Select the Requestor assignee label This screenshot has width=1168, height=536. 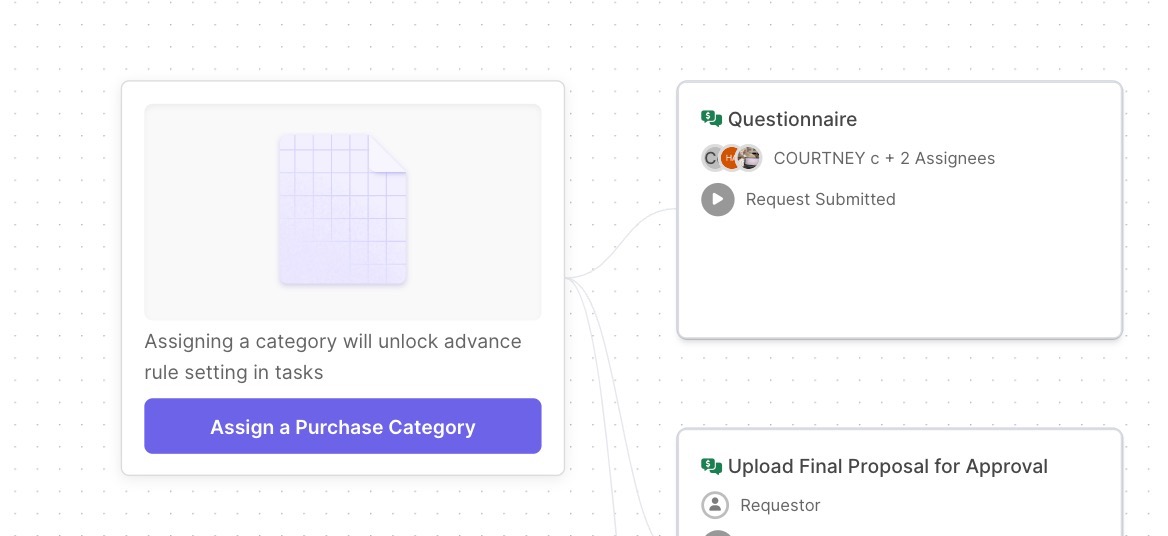780,505
